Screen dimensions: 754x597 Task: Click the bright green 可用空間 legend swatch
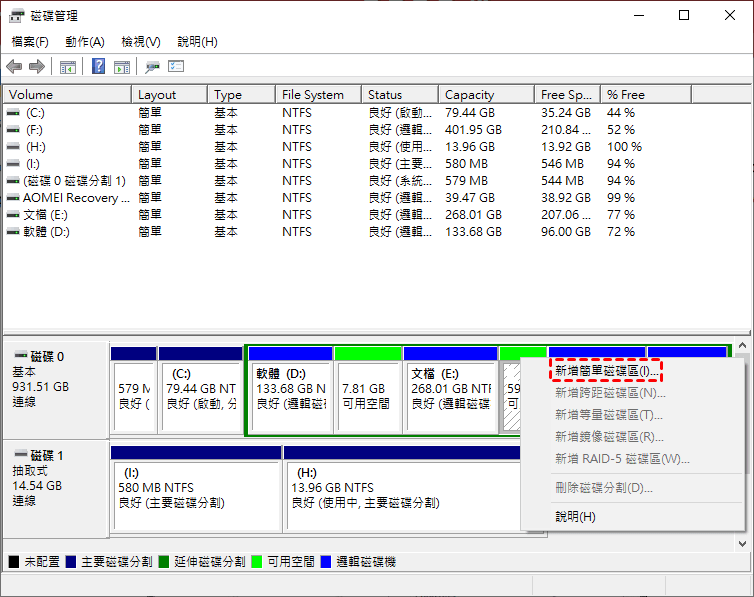[x=258, y=562]
